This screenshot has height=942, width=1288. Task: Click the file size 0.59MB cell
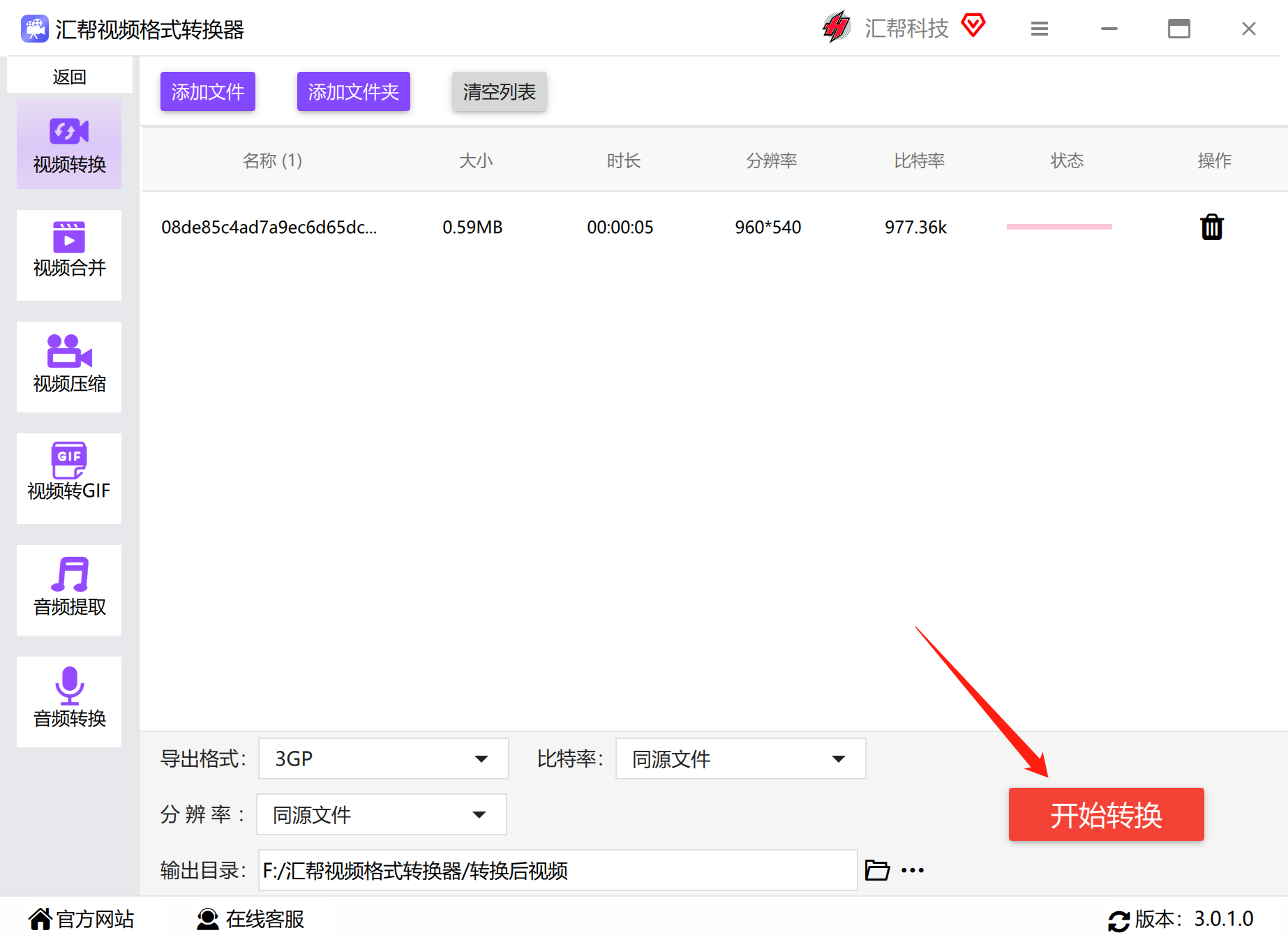472,227
